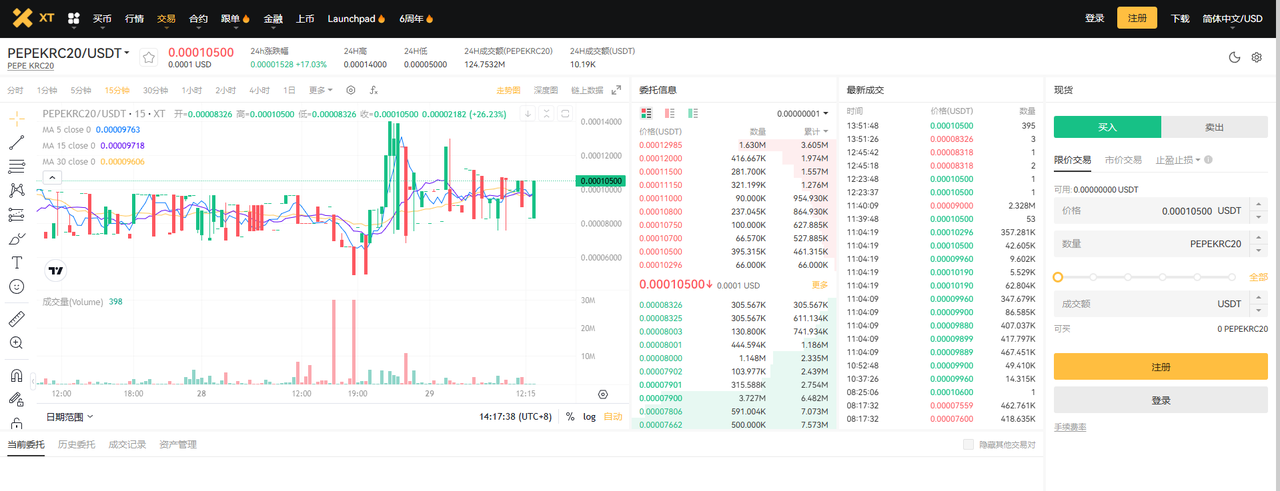Select the zoom-in magnifier tool
The height and width of the screenshot is (491, 1280).
point(16,343)
